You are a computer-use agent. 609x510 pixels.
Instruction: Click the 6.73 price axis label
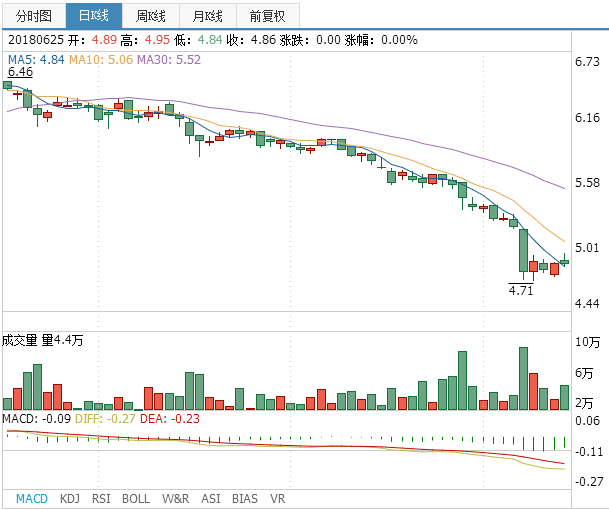click(587, 62)
